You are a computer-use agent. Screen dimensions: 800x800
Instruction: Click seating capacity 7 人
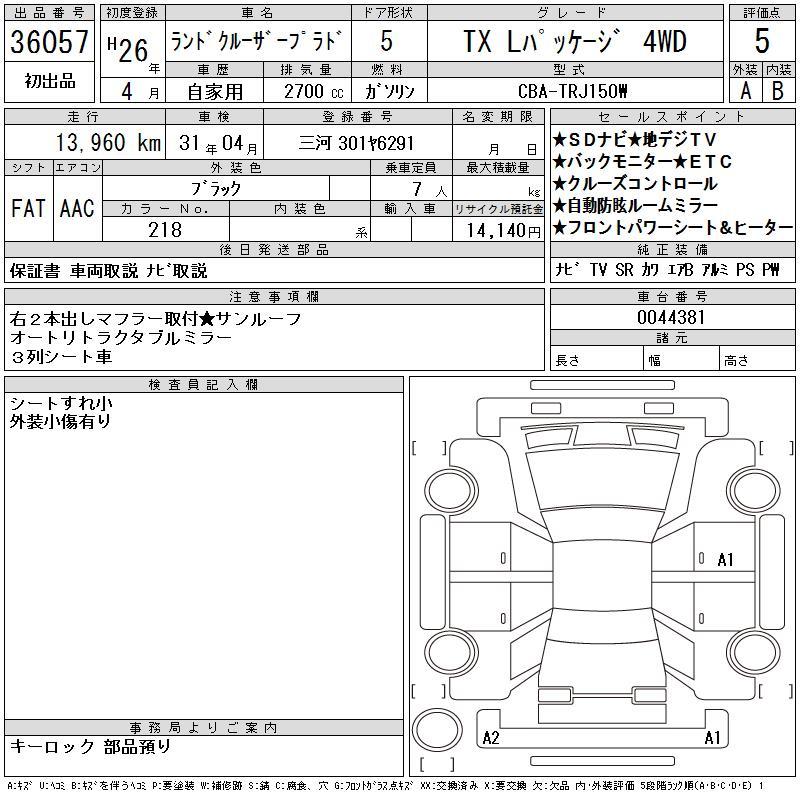[430, 190]
